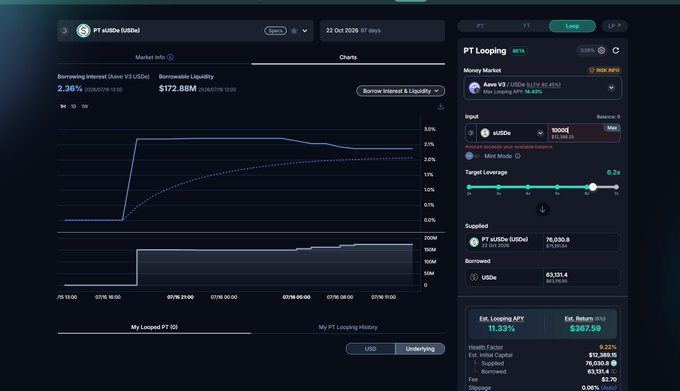Open RISK INFO link
Screen dimensions: 680x391
click(604, 70)
